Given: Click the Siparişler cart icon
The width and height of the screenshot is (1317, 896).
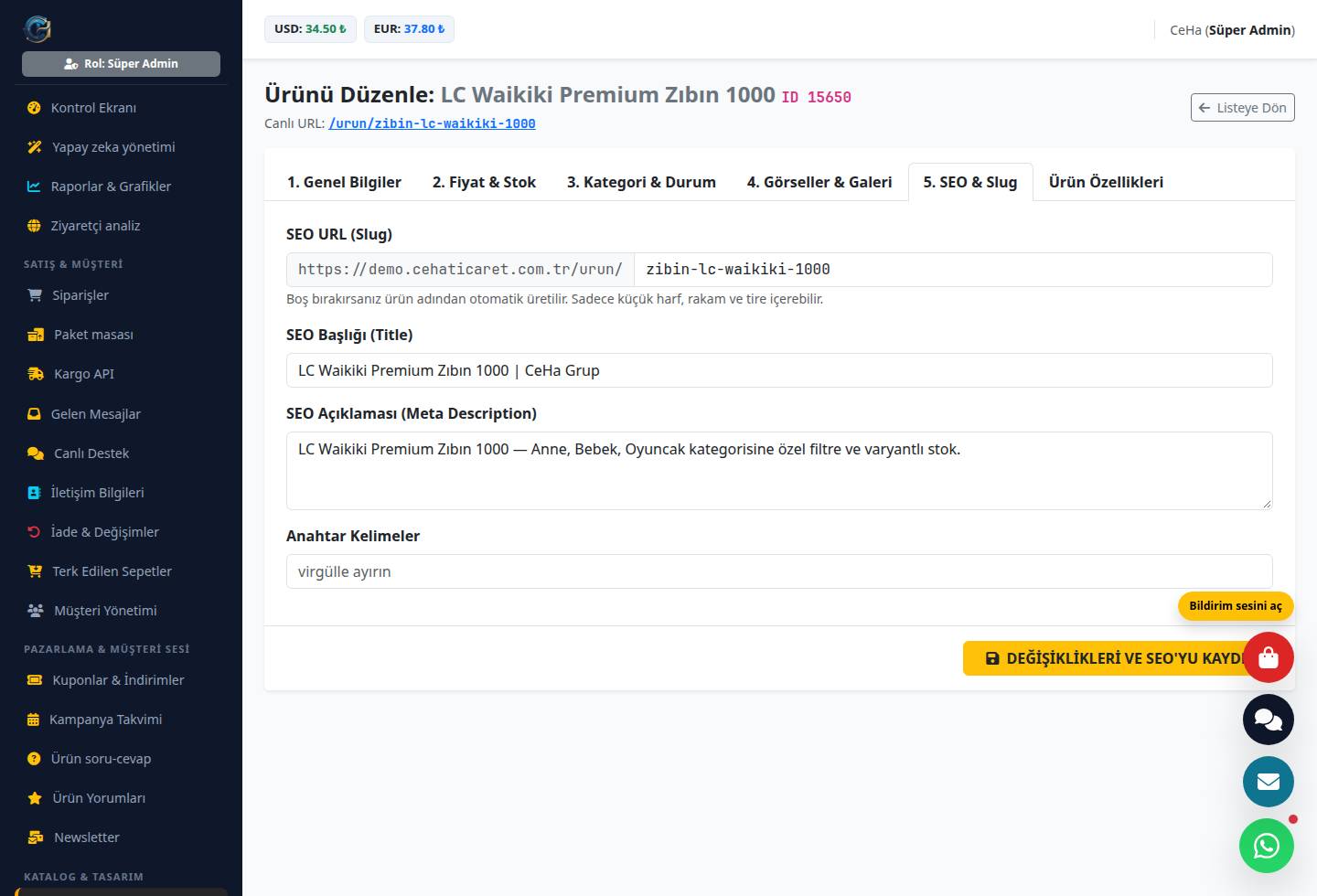Looking at the screenshot, I should pyautogui.click(x=35, y=295).
